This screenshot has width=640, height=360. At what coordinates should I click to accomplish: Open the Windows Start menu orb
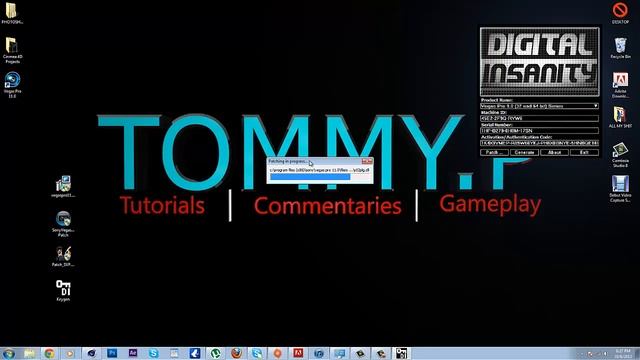click(8, 353)
